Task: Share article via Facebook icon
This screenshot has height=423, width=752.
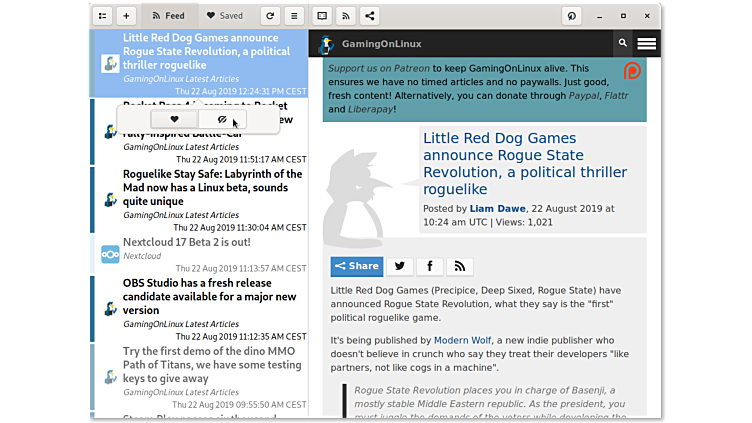Action: 429,266
